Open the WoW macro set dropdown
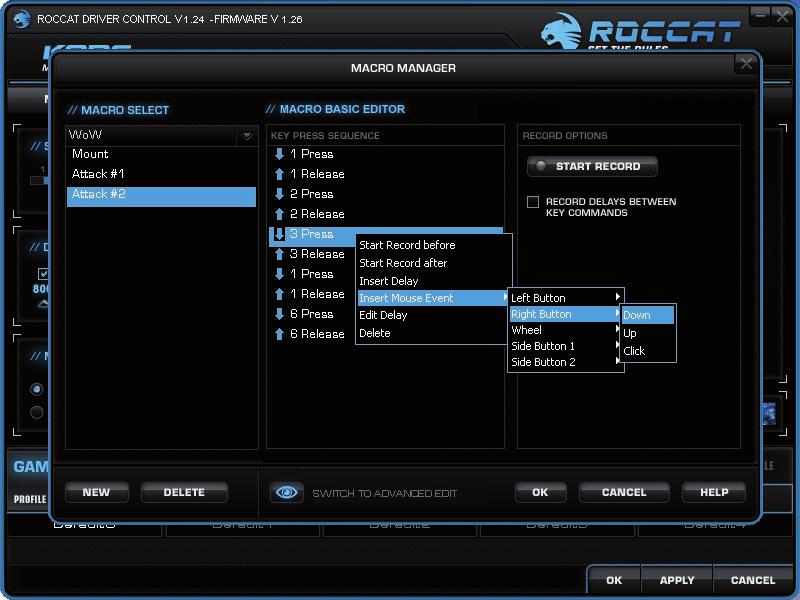800x600 pixels. coord(247,136)
